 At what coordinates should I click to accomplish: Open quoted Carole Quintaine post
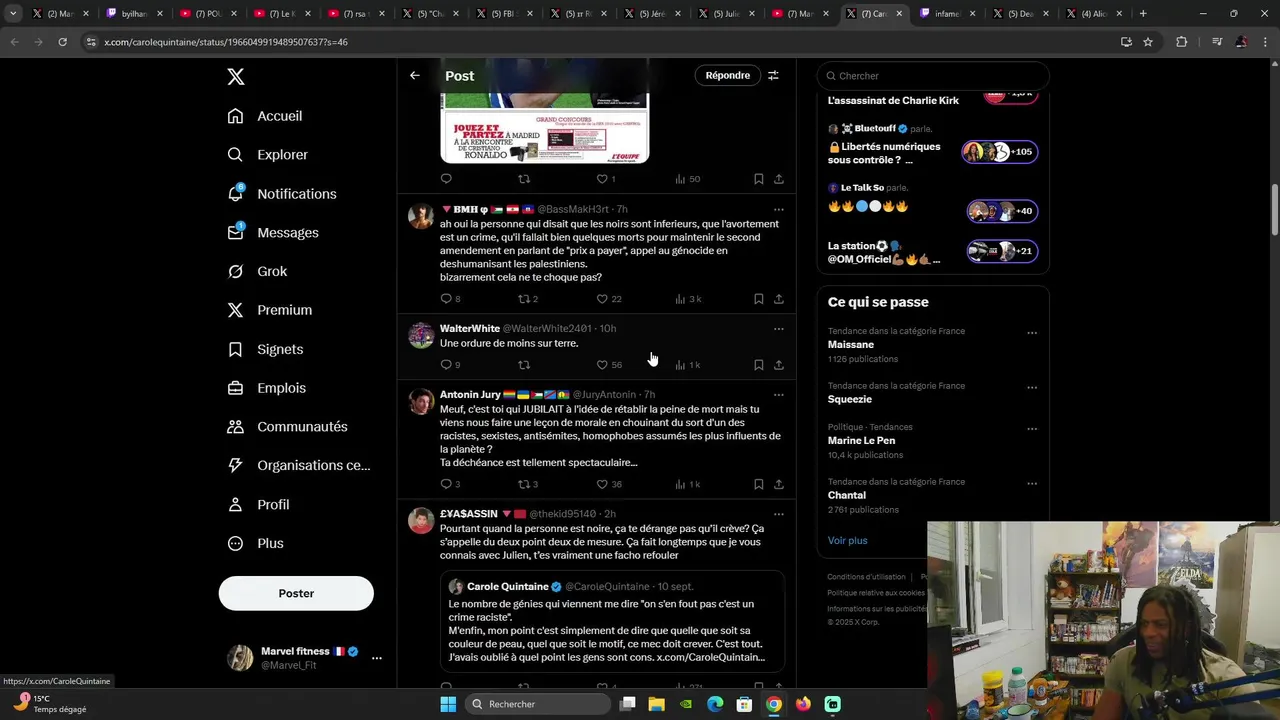point(612,622)
